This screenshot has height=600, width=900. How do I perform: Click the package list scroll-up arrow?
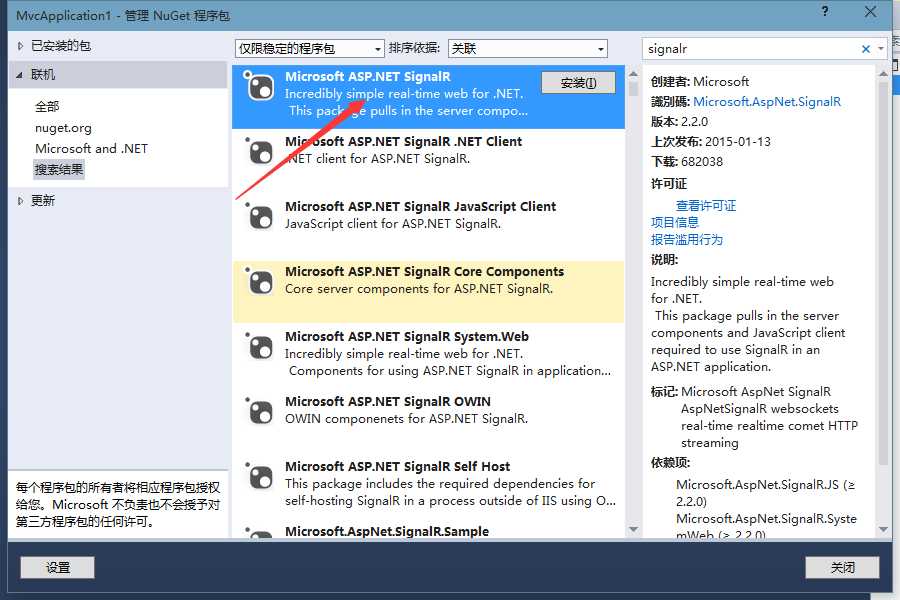pyautogui.click(x=633, y=74)
